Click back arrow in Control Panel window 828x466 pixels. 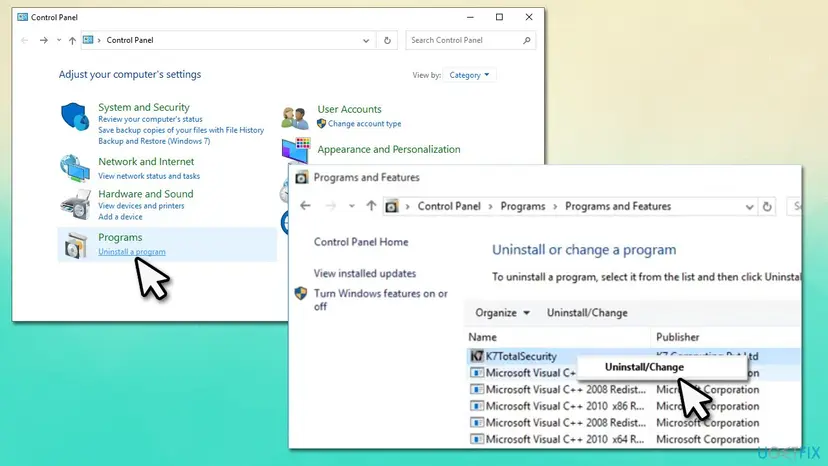pyautogui.click(x=24, y=40)
